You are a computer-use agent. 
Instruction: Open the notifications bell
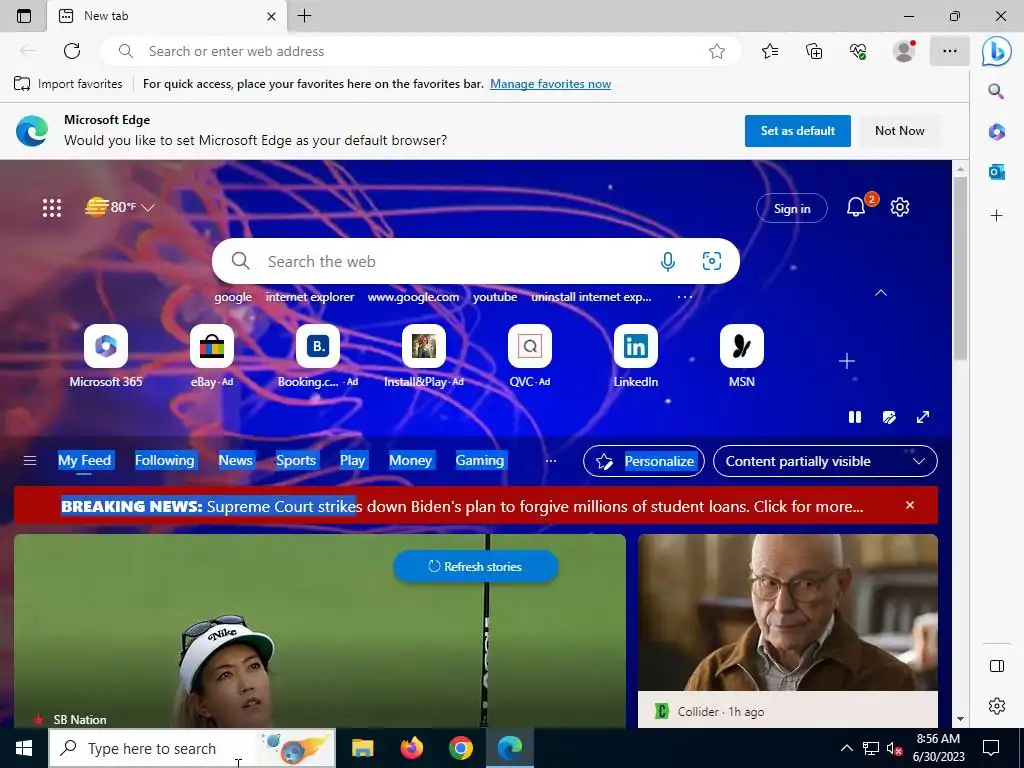click(x=856, y=207)
